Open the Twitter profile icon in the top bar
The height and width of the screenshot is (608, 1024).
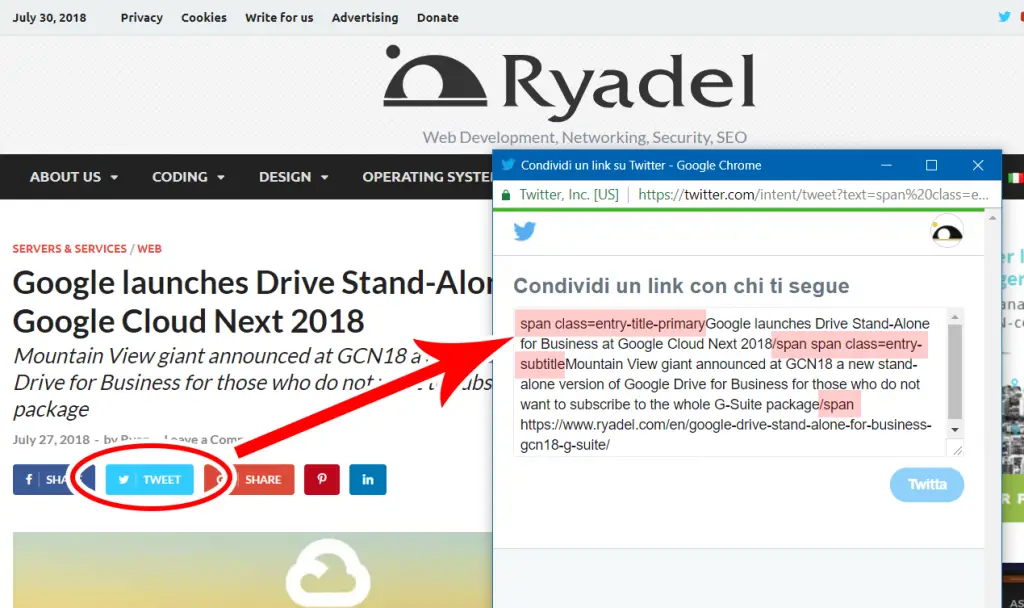pos(1004,17)
